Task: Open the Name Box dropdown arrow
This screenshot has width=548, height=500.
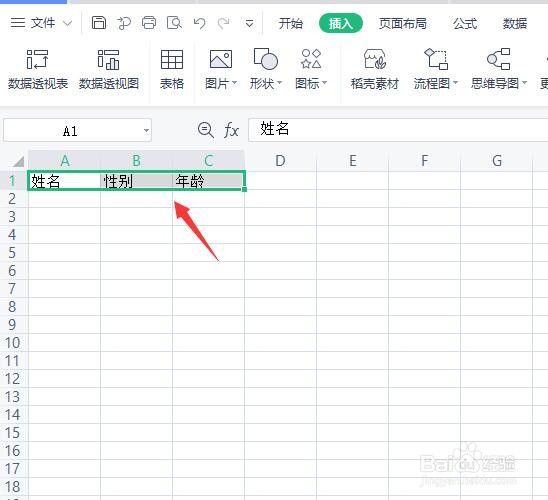Action: (x=146, y=131)
